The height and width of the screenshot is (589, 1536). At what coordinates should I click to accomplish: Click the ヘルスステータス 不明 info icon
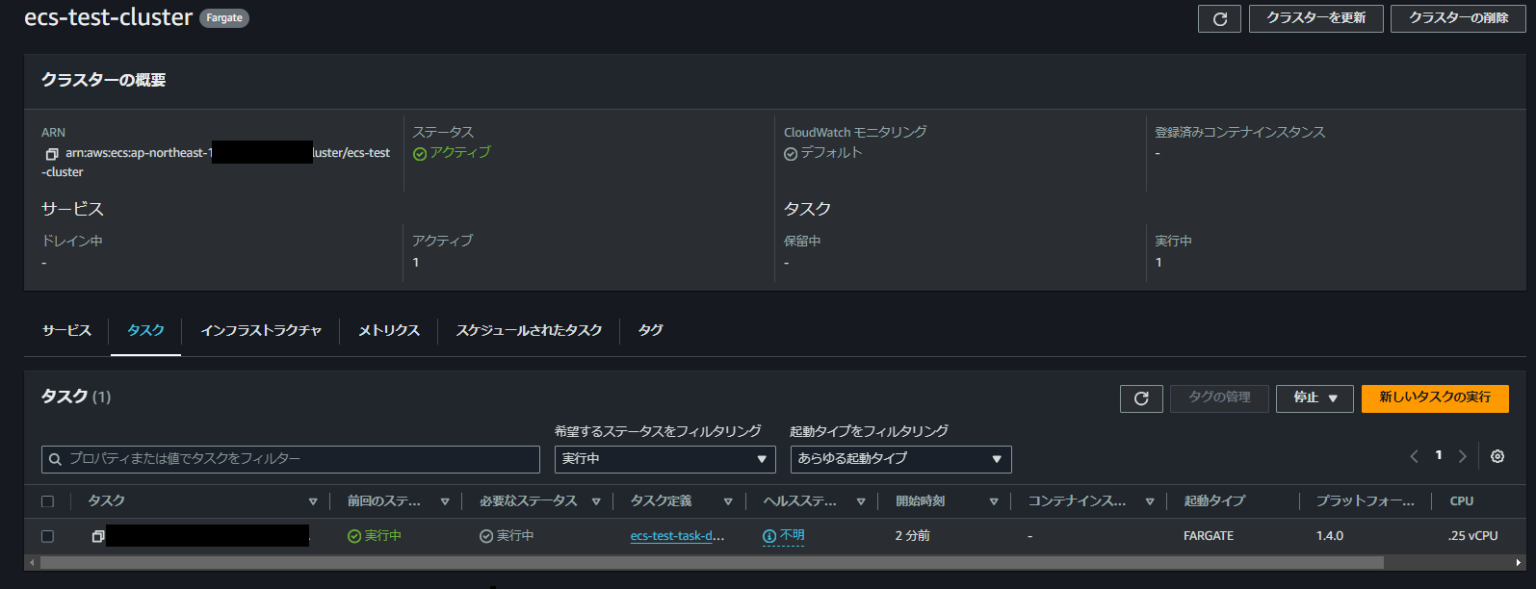767,535
